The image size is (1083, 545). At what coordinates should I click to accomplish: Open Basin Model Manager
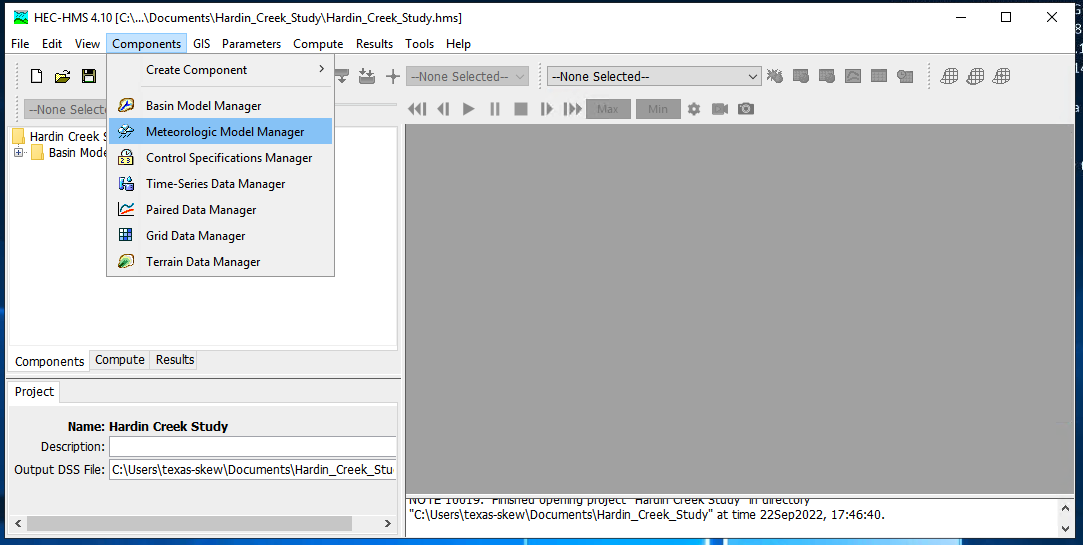point(220,106)
